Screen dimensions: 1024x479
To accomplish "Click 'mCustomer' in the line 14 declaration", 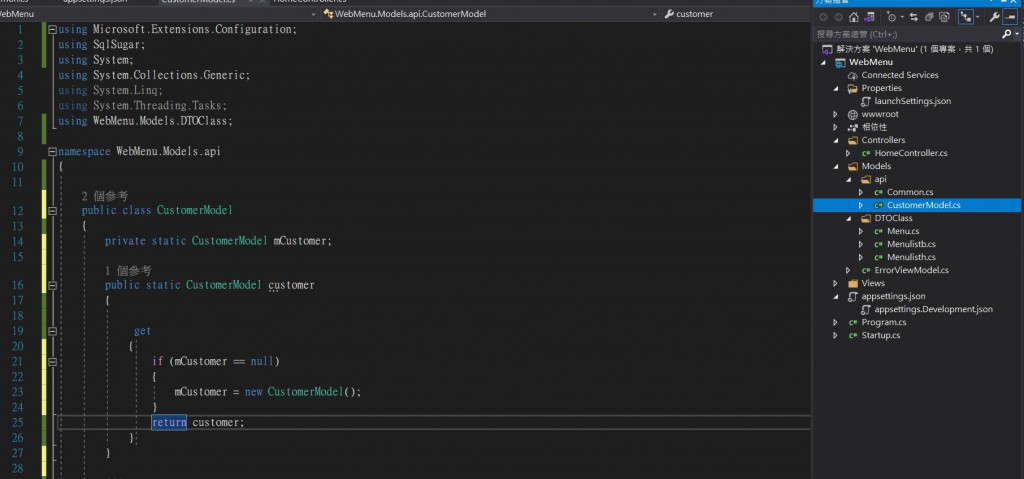I will tap(302, 241).
